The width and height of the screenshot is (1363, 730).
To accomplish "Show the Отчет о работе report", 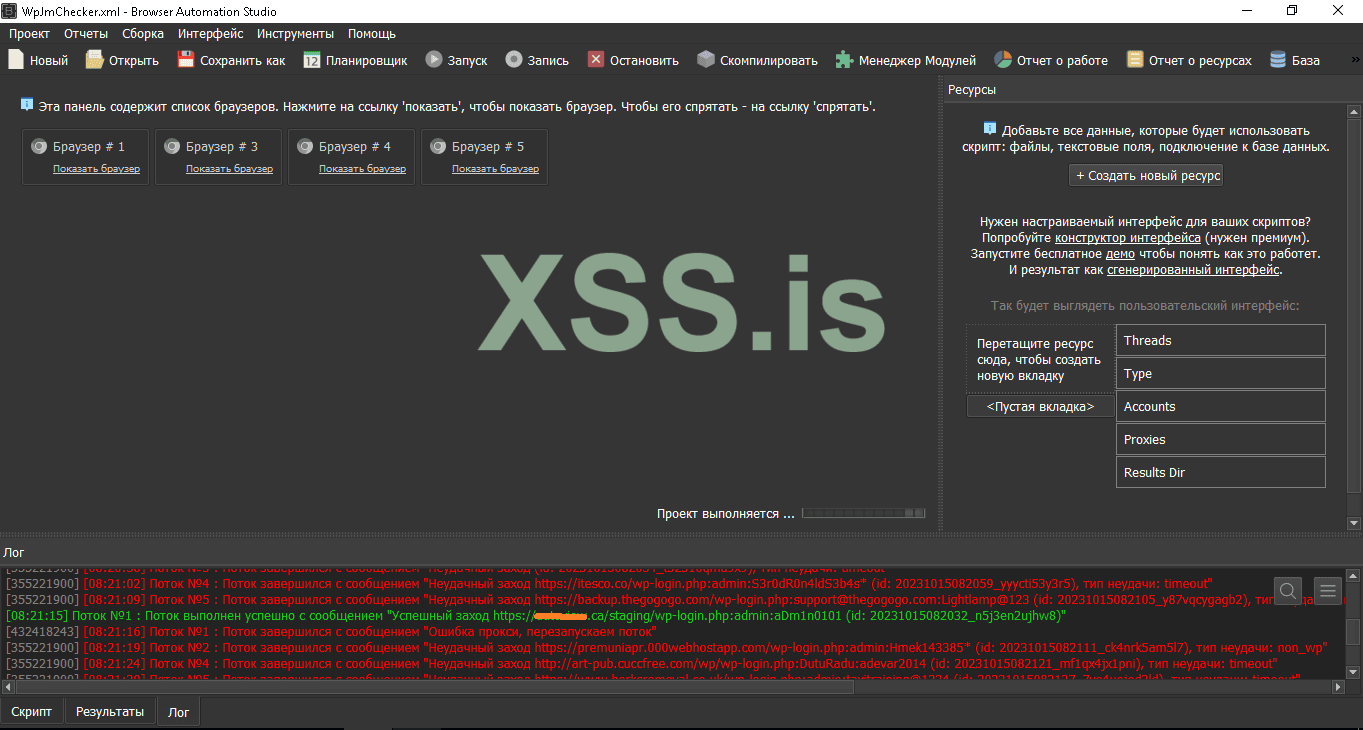I will coord(1050,60).
